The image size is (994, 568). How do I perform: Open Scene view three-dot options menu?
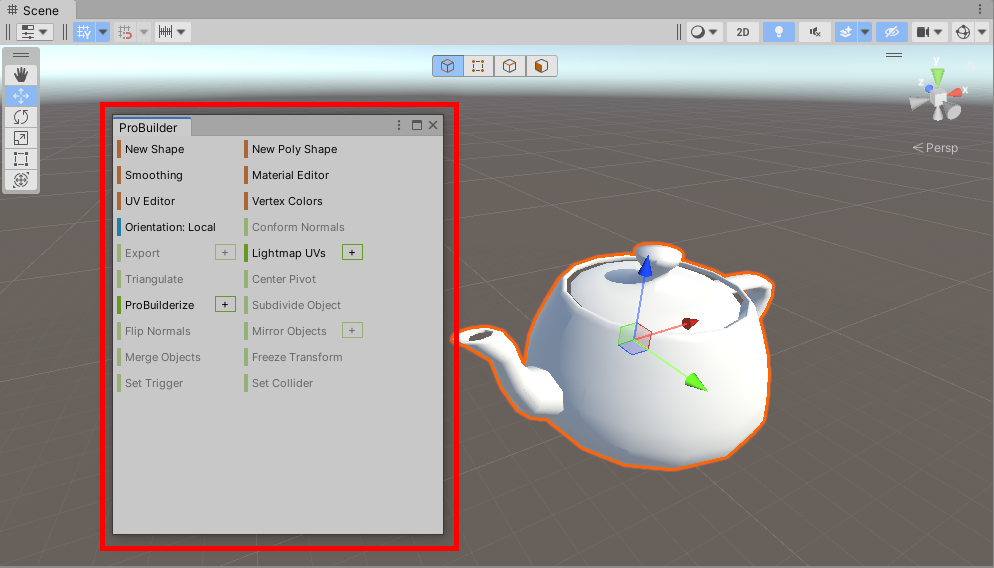(980, 10)
